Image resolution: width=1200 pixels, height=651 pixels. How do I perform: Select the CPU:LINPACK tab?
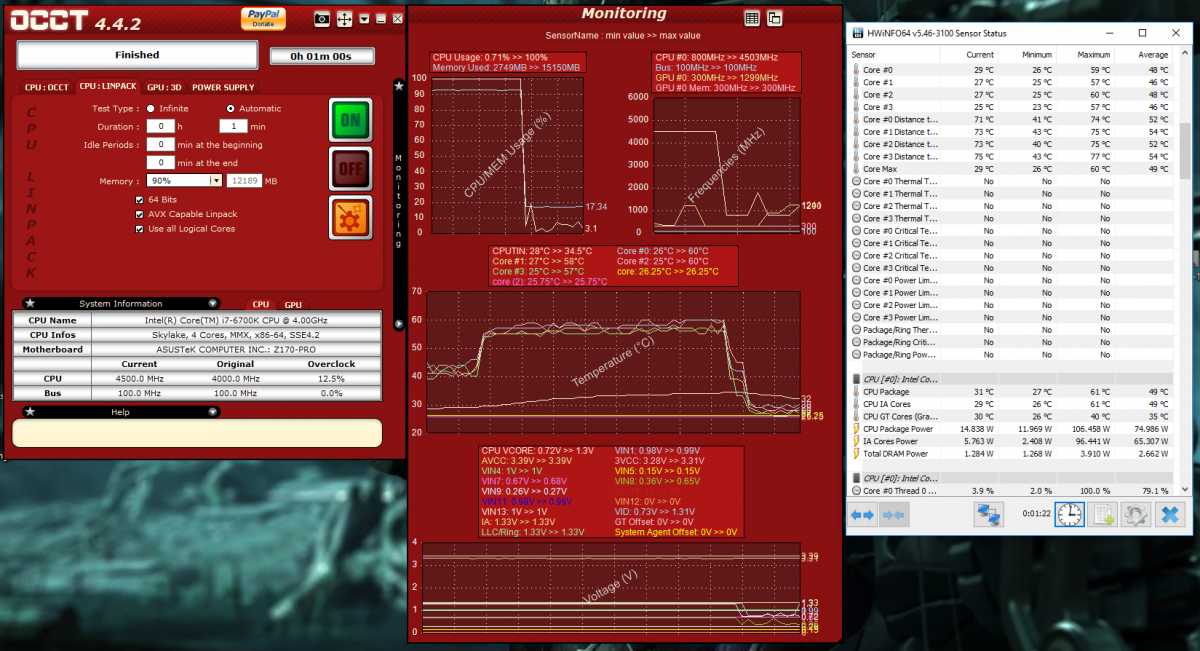click(x=108, y=87)
